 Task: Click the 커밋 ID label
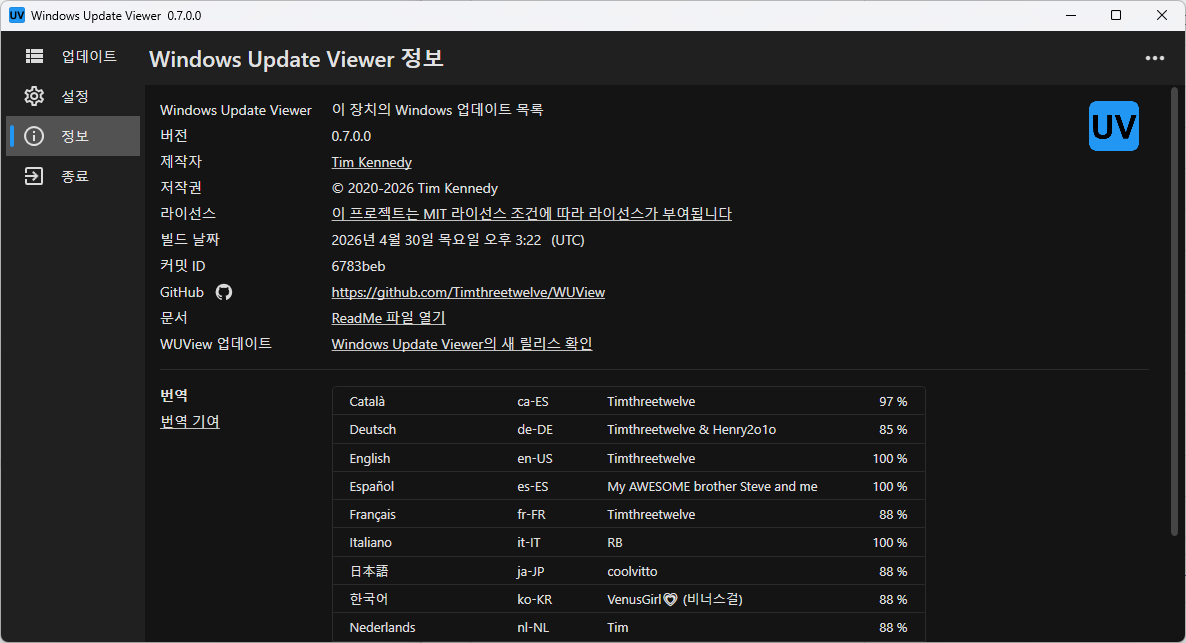coord(183,266)
